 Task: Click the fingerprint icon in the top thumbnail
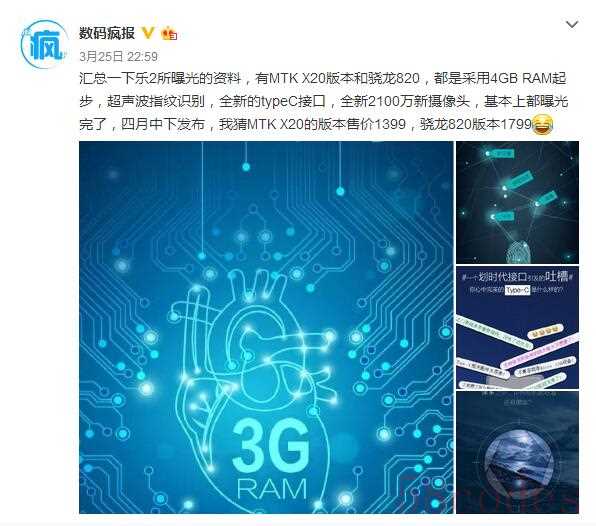(x=518, y=251)
